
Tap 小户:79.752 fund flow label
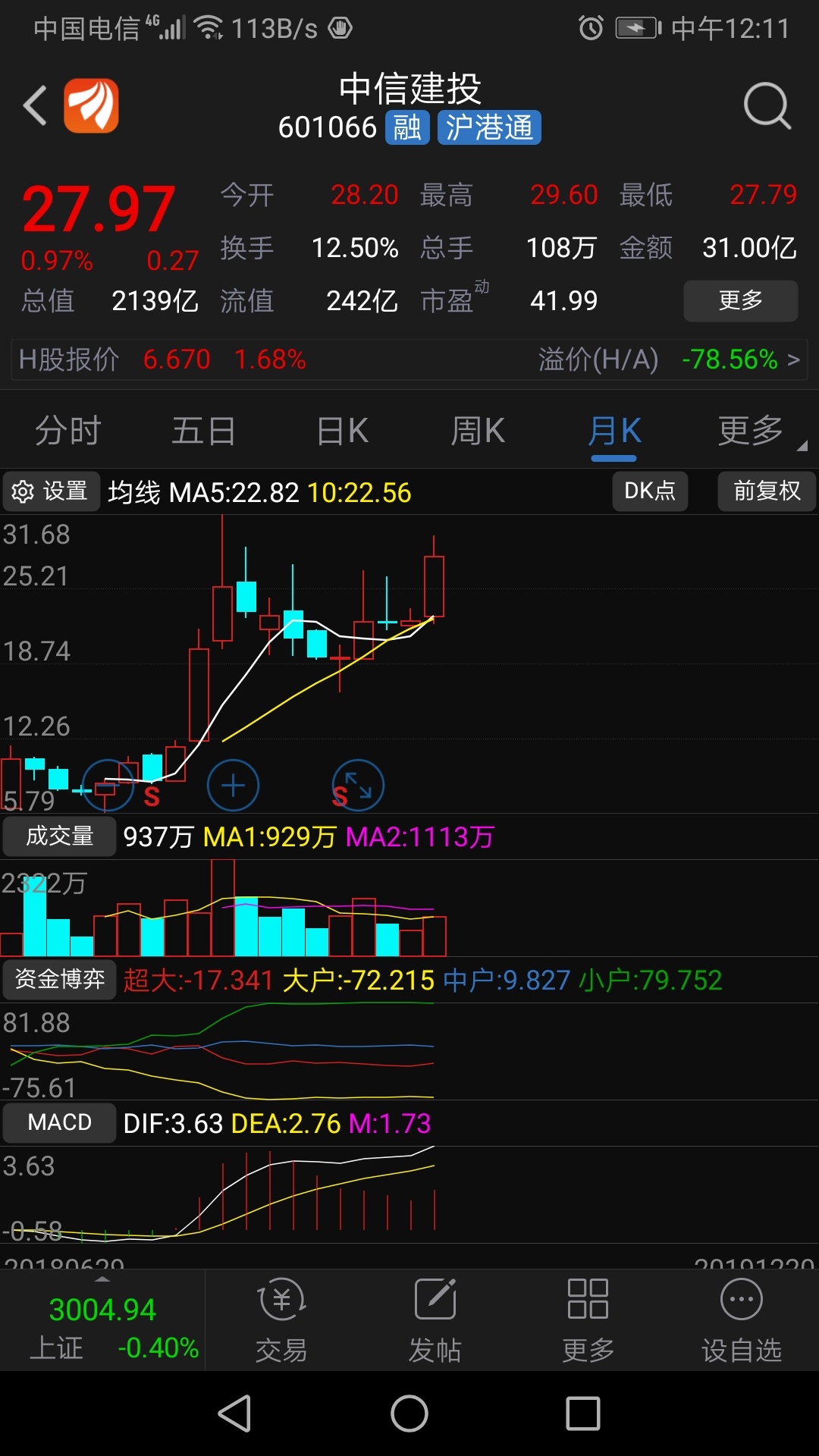pos(651,981)
